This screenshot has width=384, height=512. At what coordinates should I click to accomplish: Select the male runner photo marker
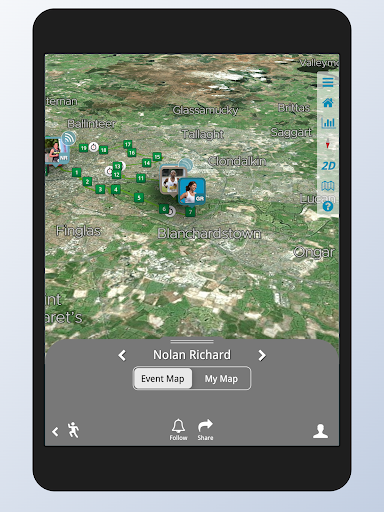pyautogui.click(x=172, y=180)
